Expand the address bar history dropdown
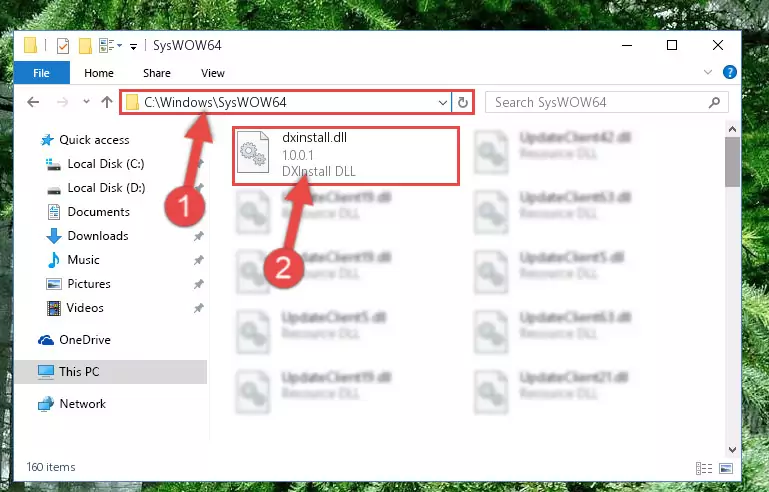Screen dimensions: 769x492 click(x=442, y=103)
